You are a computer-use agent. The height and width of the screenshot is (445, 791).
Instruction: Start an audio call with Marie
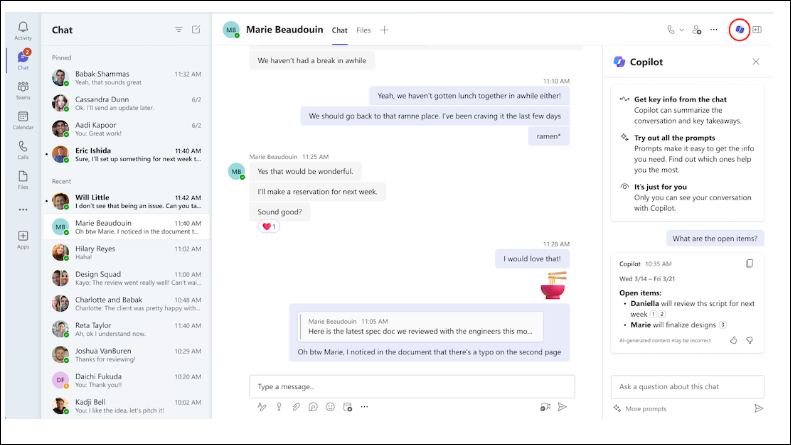670,30
